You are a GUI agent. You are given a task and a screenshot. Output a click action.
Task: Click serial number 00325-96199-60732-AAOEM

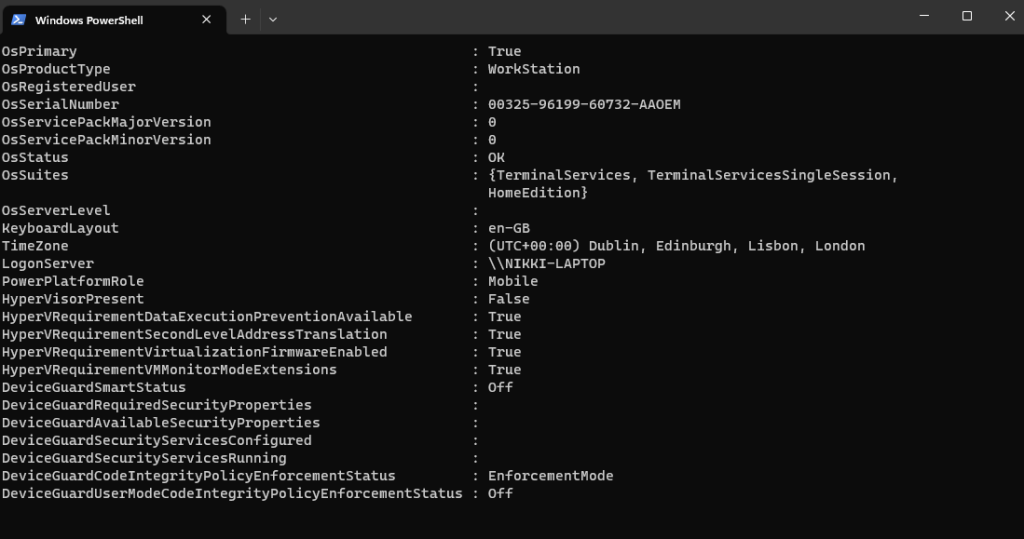584,105
